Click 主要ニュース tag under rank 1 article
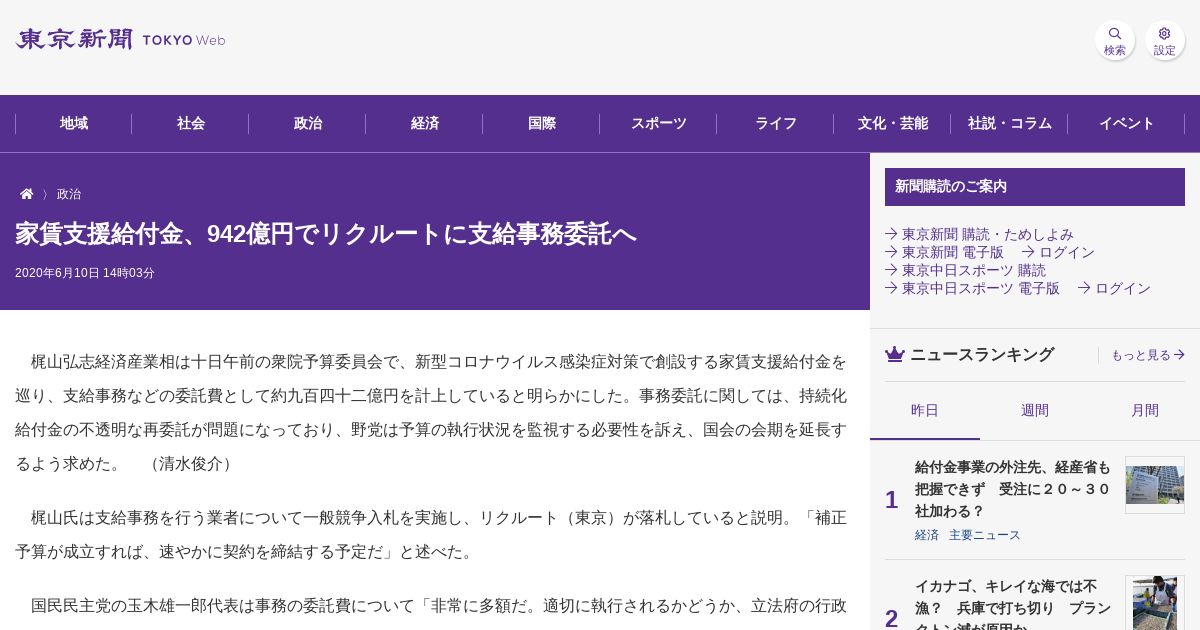The height and width of the screenshot is (630, 1200). [985, 535]
